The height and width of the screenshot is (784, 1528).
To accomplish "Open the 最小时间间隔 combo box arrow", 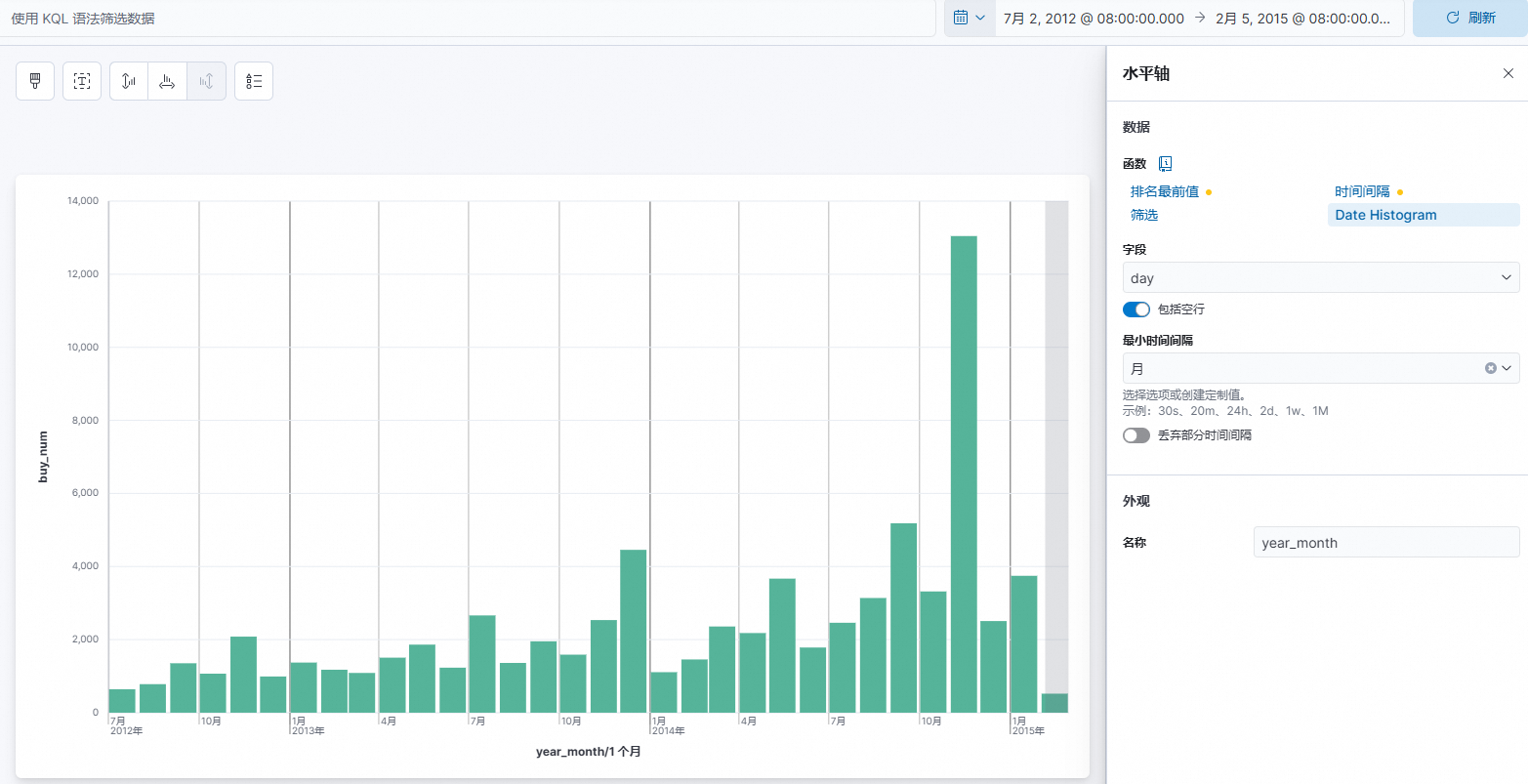I will click(1507, 368).
